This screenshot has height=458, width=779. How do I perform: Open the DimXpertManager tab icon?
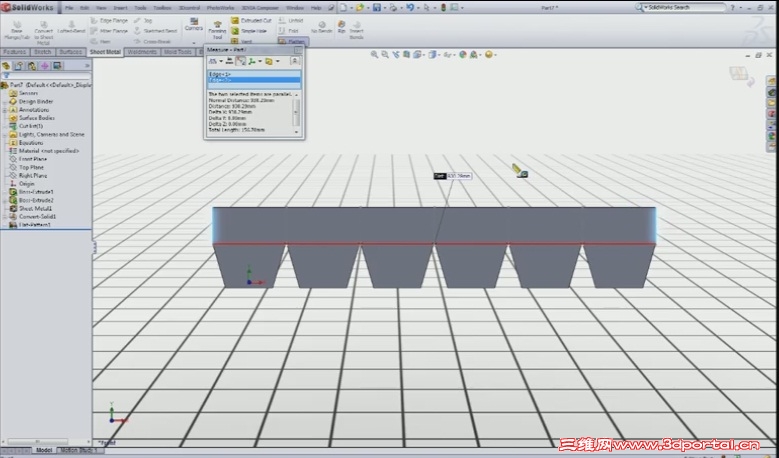point(45,66)
